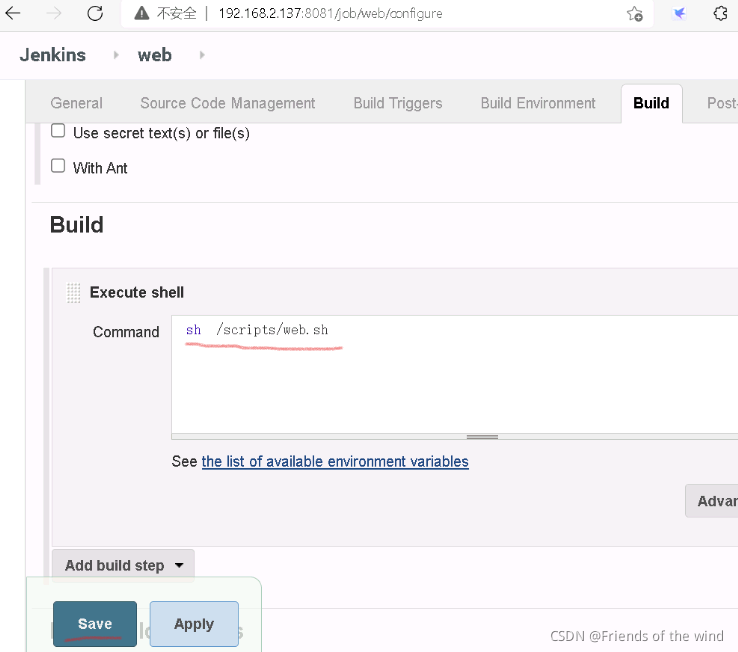Switch to Build Triggers tab
Viewport: 738px width, 652px height.
[x=398, y=103]
